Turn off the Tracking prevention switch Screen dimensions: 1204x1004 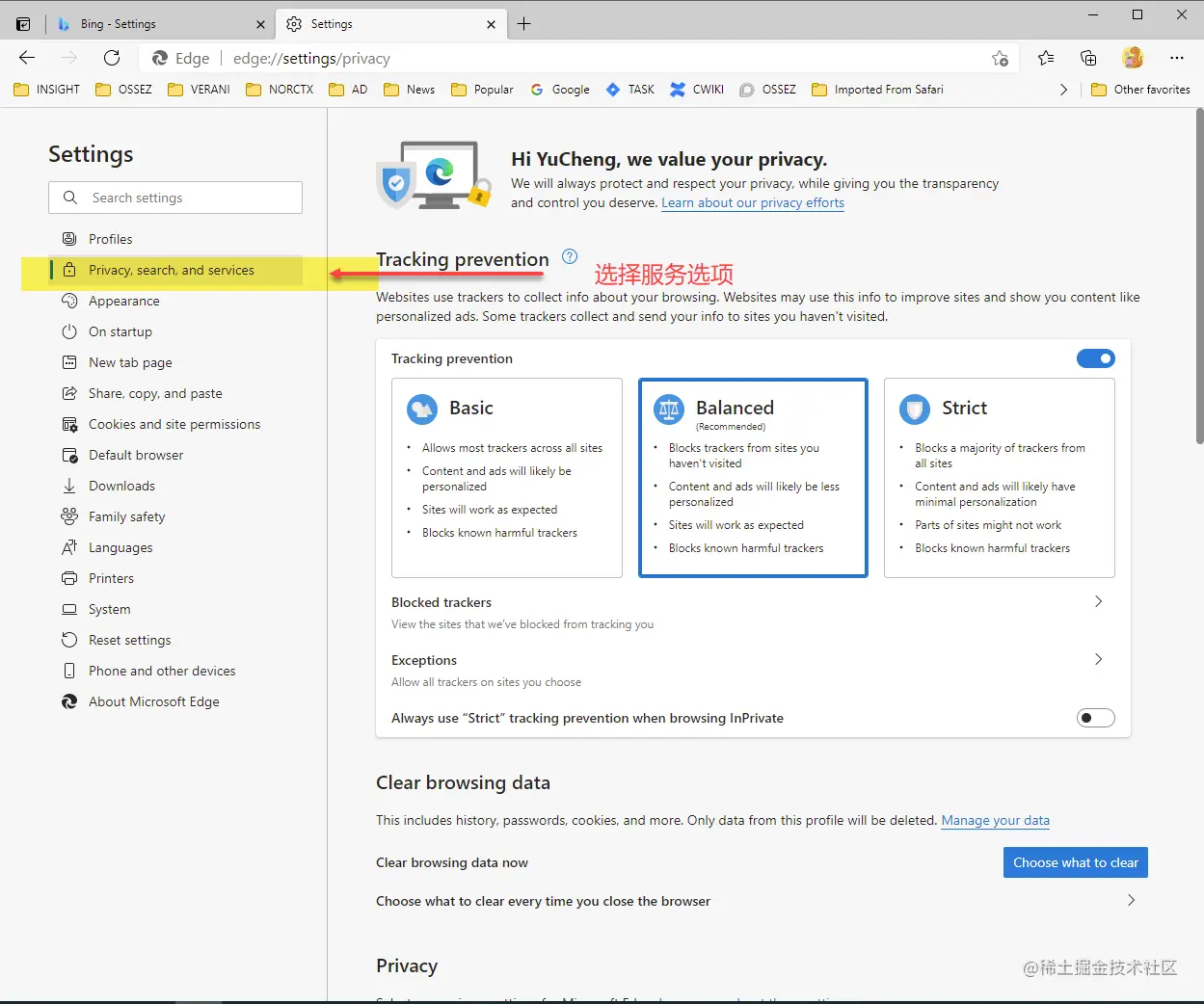point(1095,358)
